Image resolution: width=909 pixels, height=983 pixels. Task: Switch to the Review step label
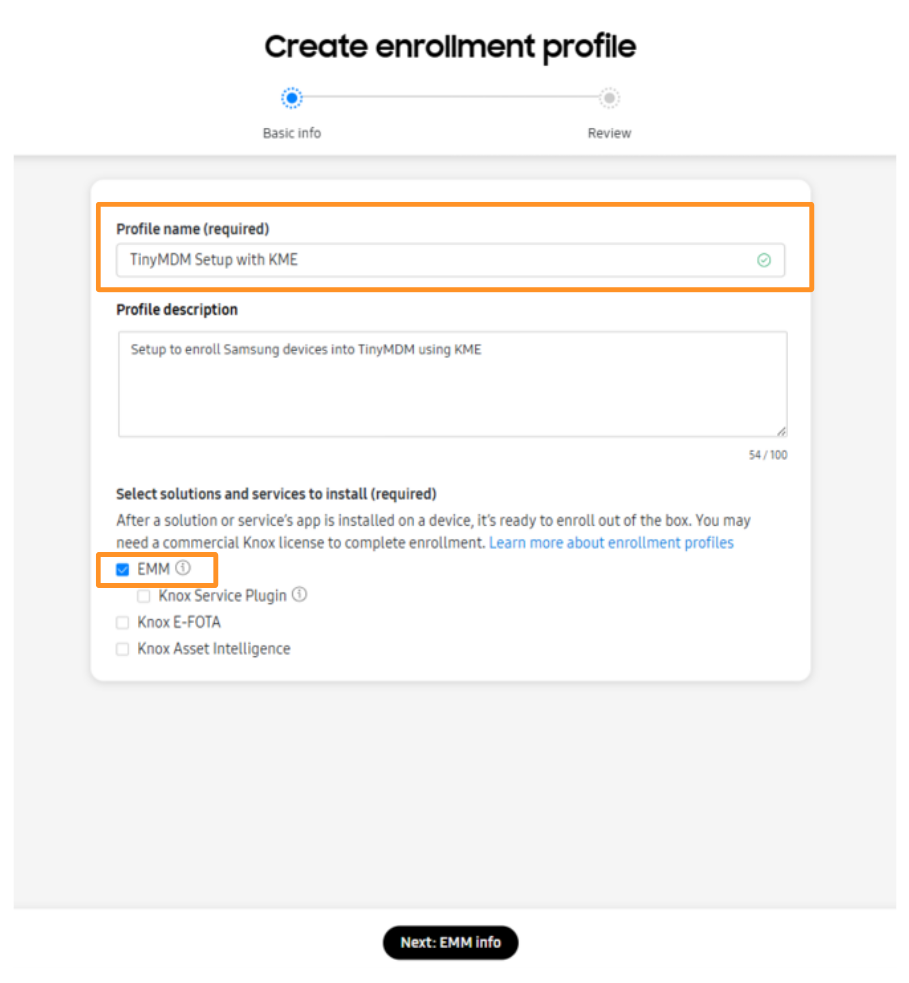click(x=609, y=133)
